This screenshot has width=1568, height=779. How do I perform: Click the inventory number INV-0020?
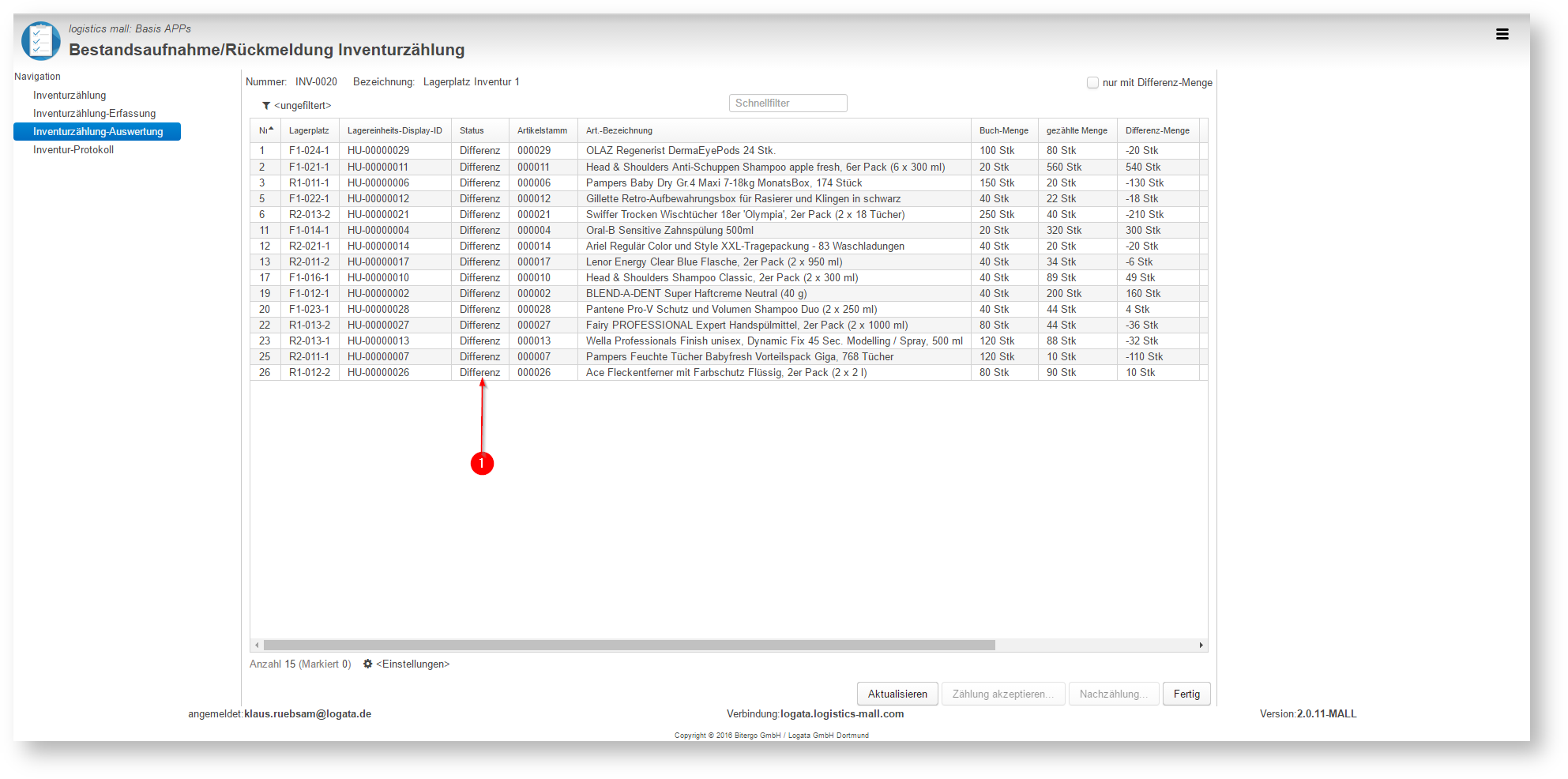tap(316, 82)
